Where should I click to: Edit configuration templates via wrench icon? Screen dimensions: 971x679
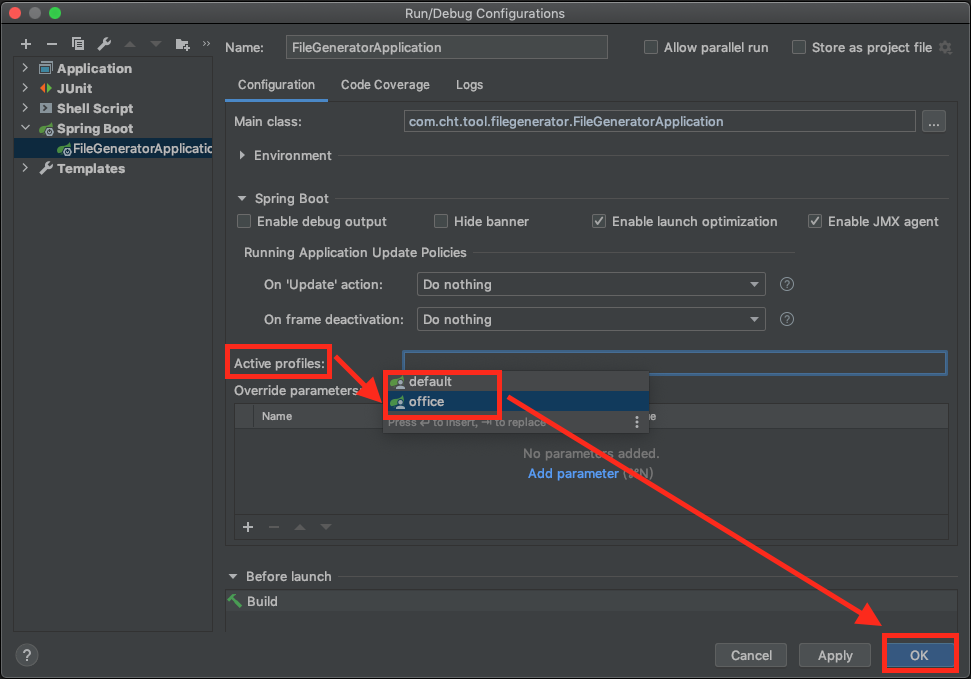[104, 44]
